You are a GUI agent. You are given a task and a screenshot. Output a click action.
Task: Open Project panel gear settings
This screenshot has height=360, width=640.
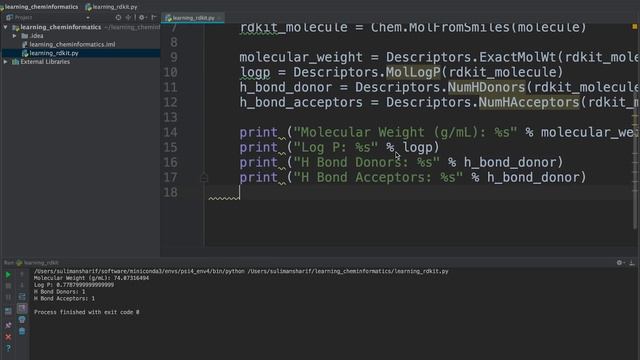(142, 18)
